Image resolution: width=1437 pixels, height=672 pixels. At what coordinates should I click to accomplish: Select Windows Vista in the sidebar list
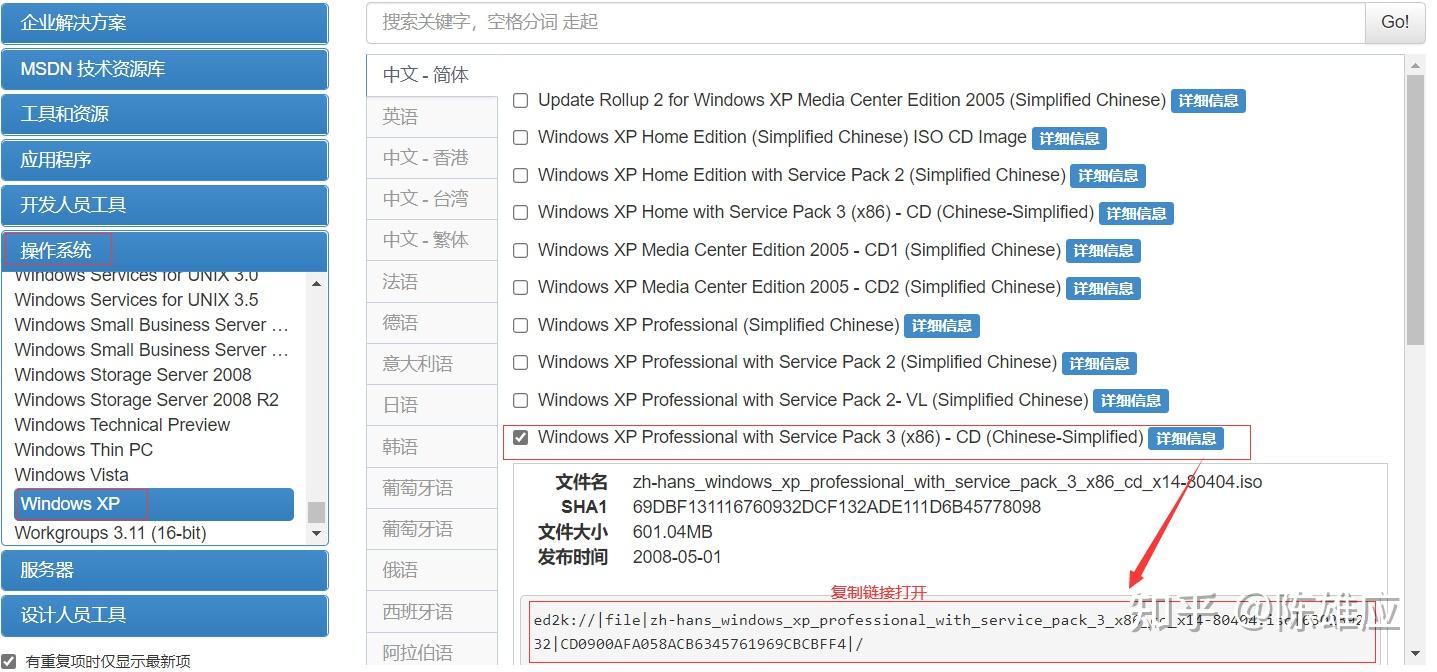pyautogui.click(x=71, y=474)
